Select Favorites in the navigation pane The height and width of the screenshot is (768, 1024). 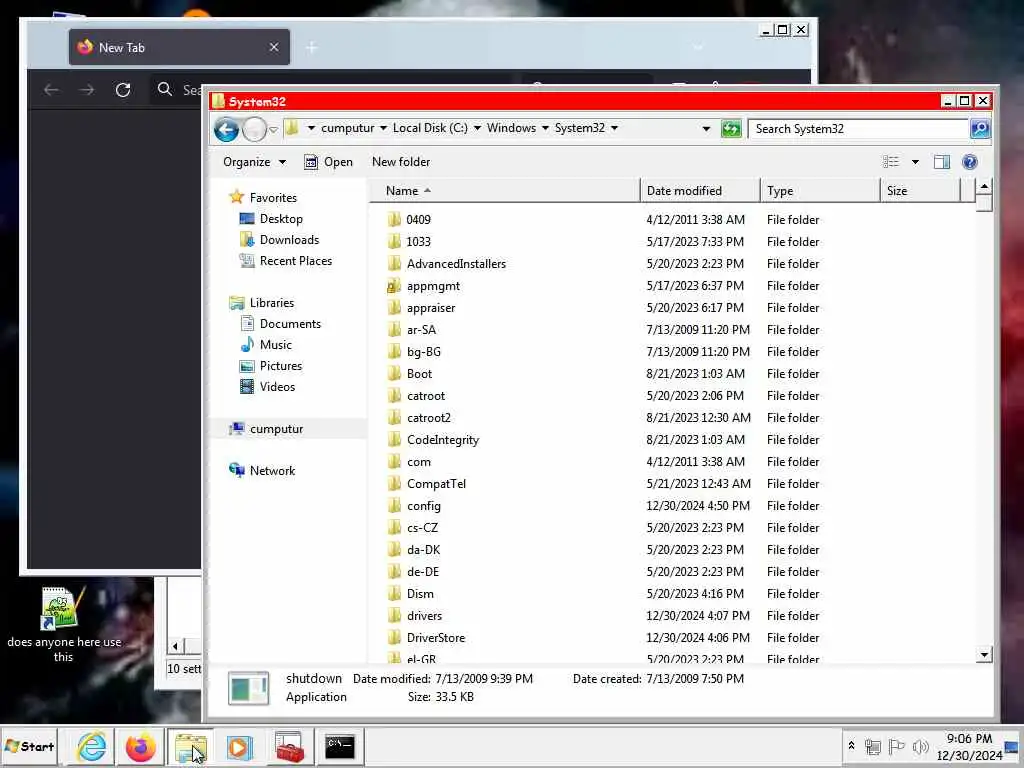tap(273, 197)
